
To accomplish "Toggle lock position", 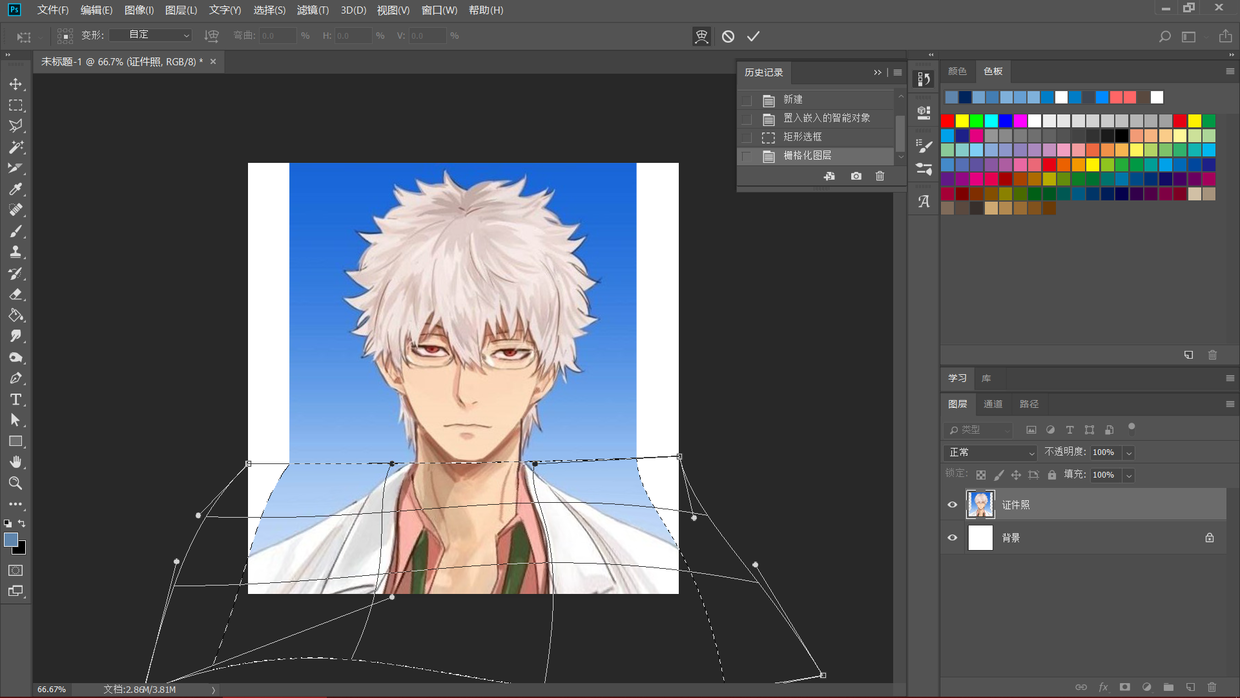I will [1016, 475].
